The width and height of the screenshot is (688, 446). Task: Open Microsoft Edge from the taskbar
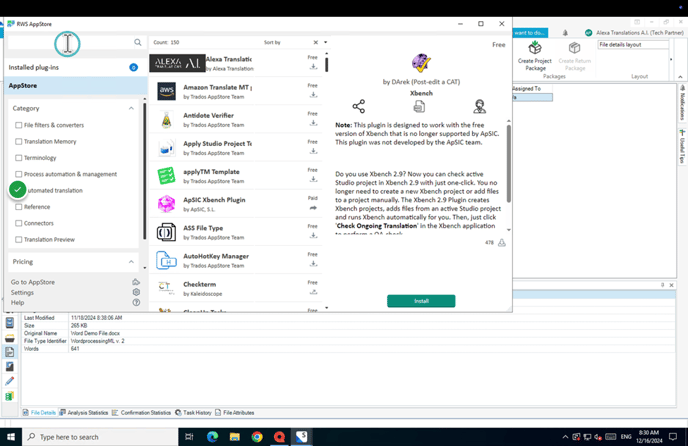(212, 437)
